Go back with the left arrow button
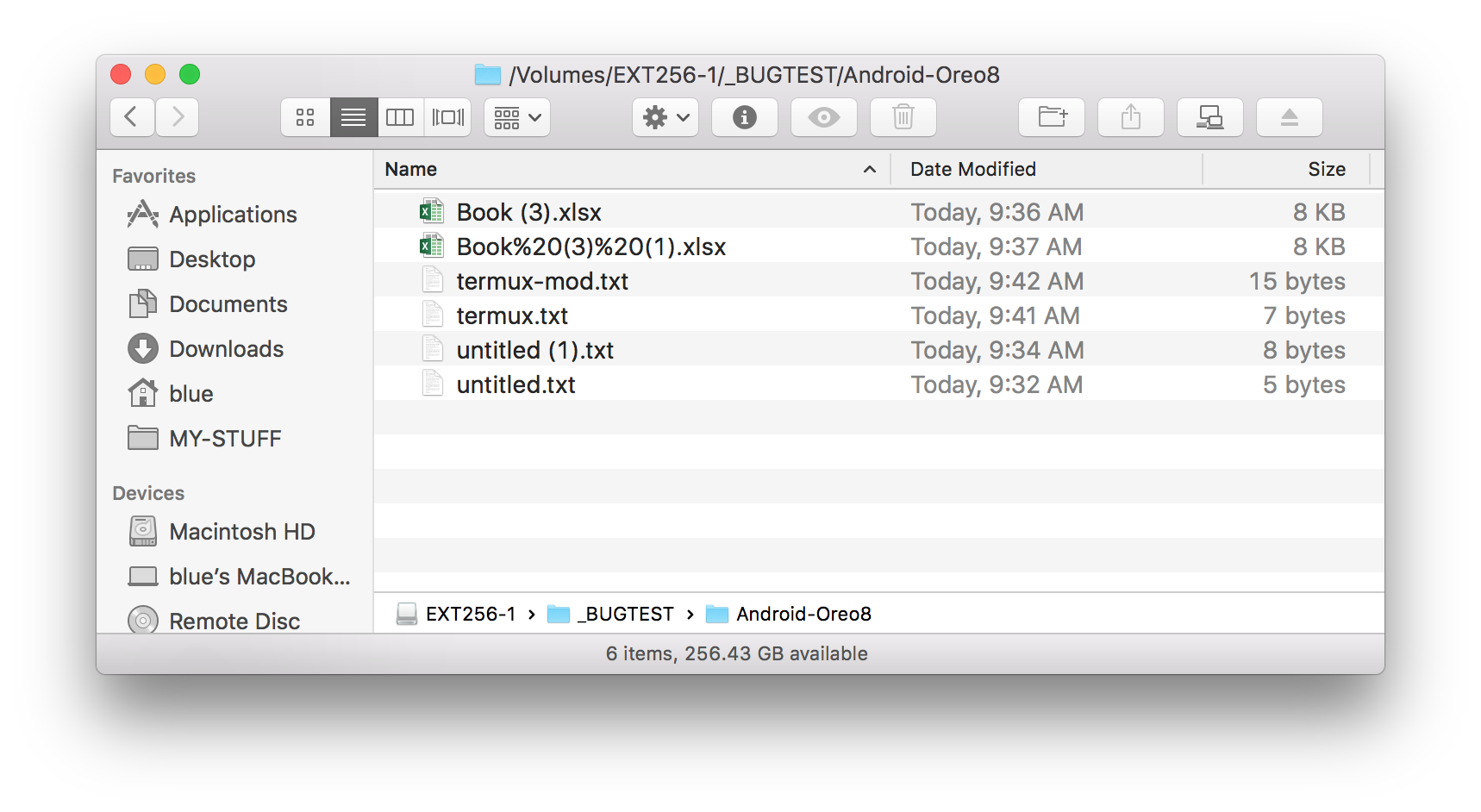Viewport: 1481px width, 812px height. coord(132,117)
